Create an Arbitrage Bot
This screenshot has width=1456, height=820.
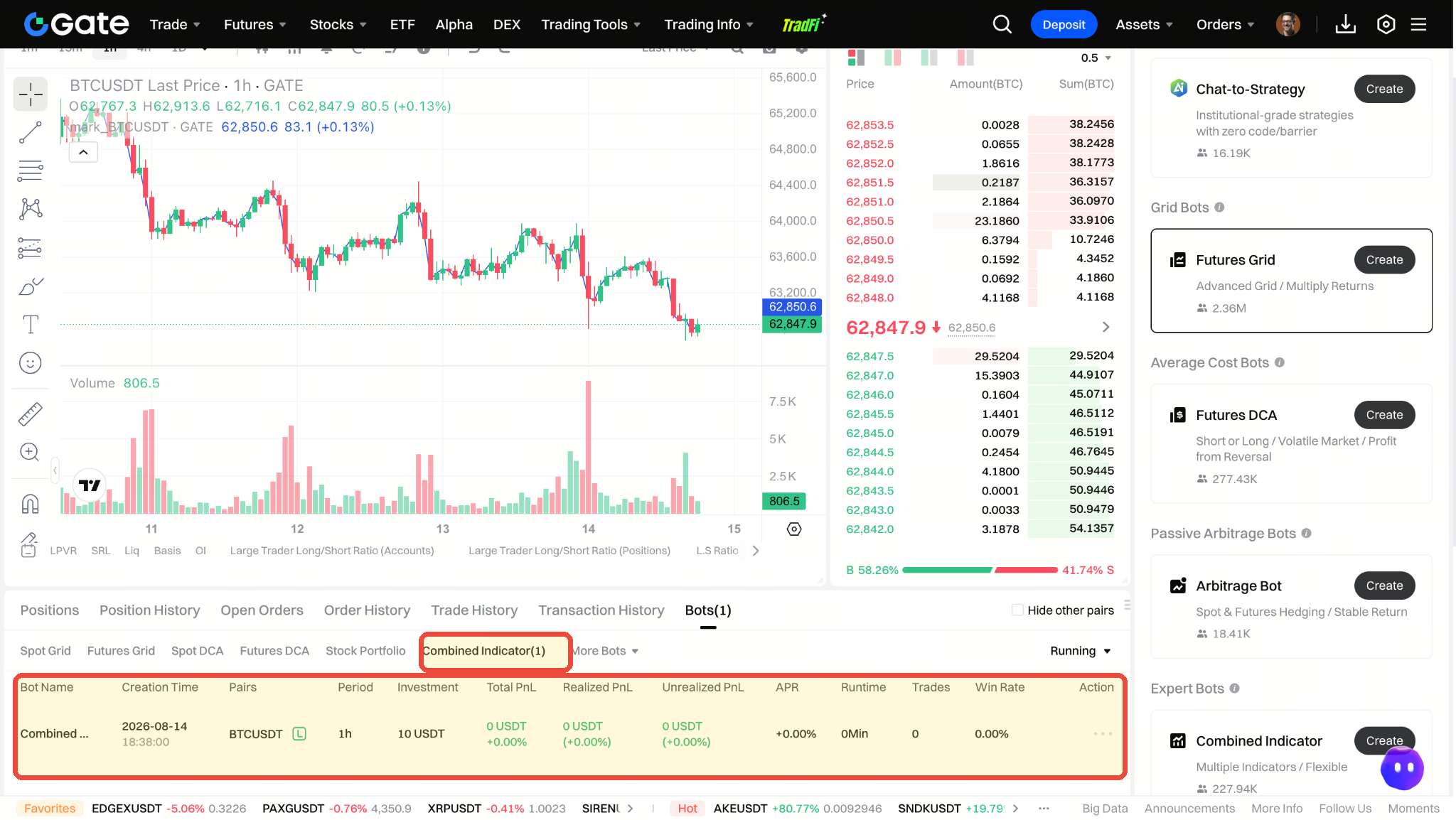click(x=1384, y=586)
